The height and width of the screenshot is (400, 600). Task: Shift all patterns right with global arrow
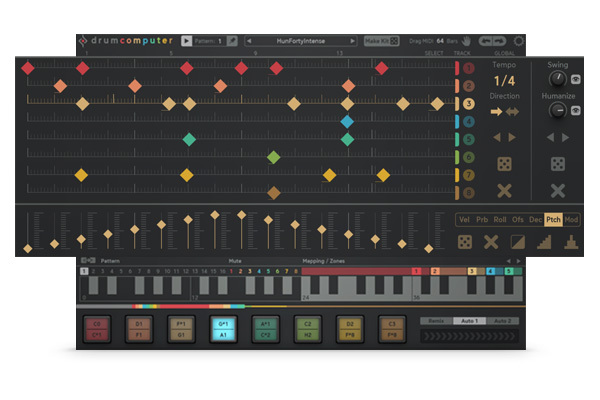click(x=565, y=137)
